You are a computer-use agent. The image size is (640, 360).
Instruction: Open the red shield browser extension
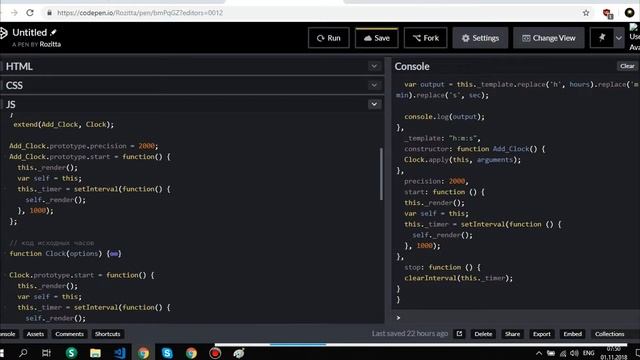tap(607, 13)
